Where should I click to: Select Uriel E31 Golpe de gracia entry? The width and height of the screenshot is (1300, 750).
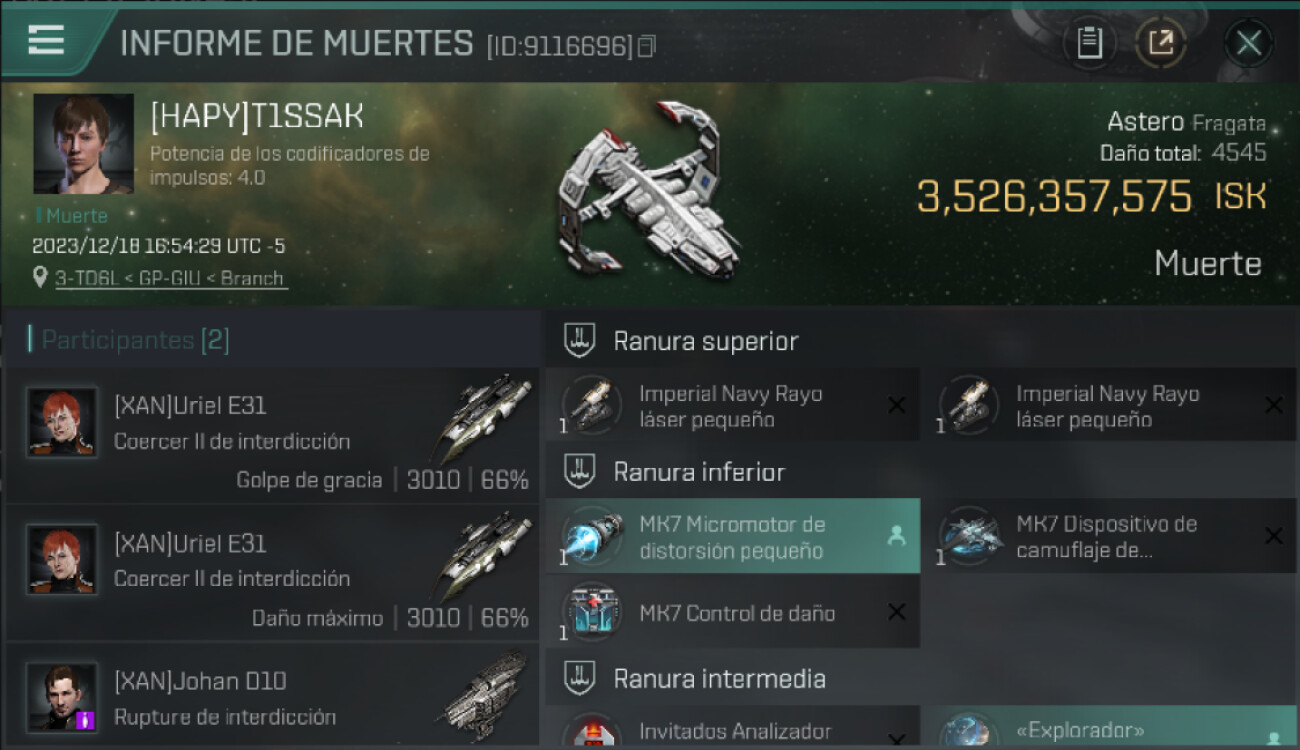pos(272,435)
